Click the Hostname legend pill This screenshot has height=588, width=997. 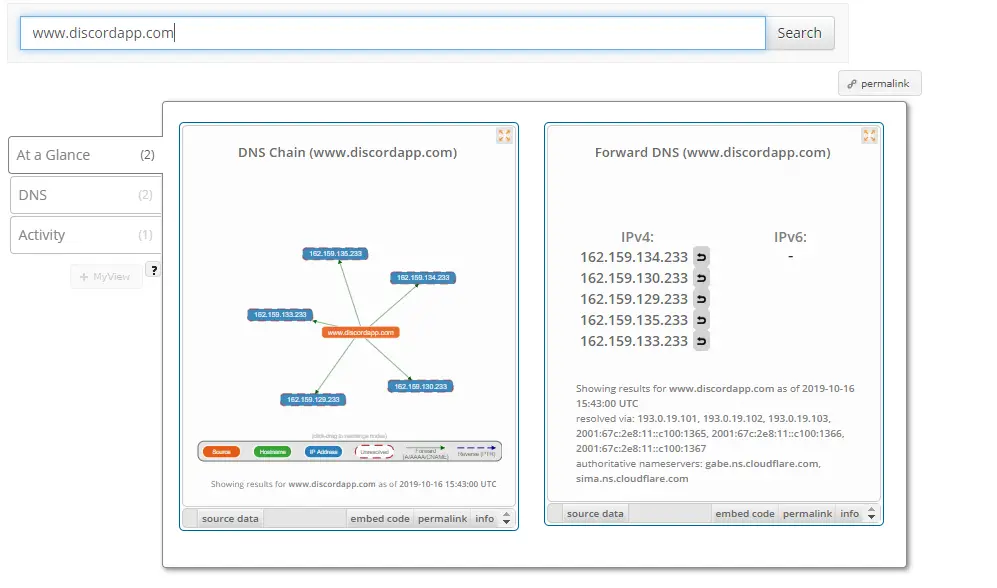[x=272, y=452]
